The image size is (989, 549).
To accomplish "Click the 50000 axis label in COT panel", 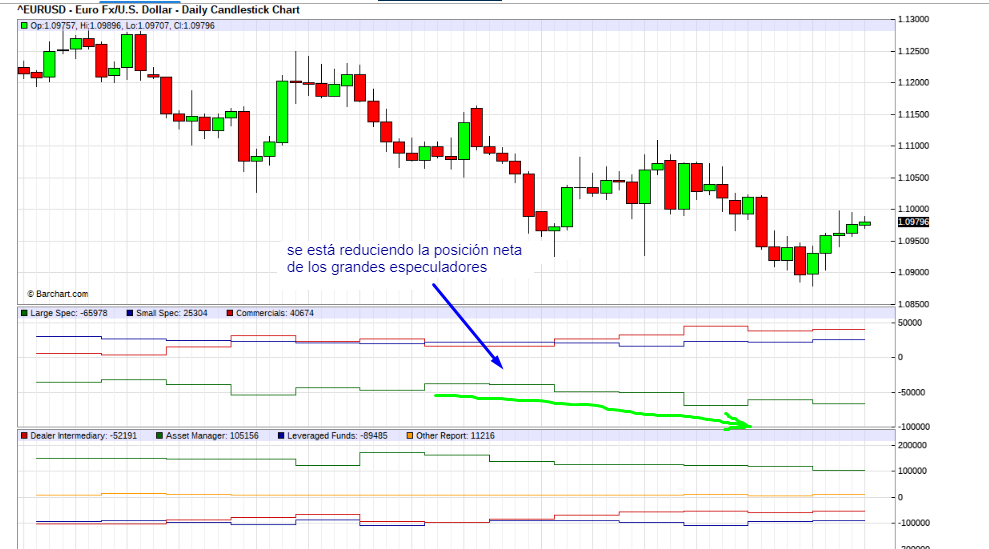I will pos(910,323).
